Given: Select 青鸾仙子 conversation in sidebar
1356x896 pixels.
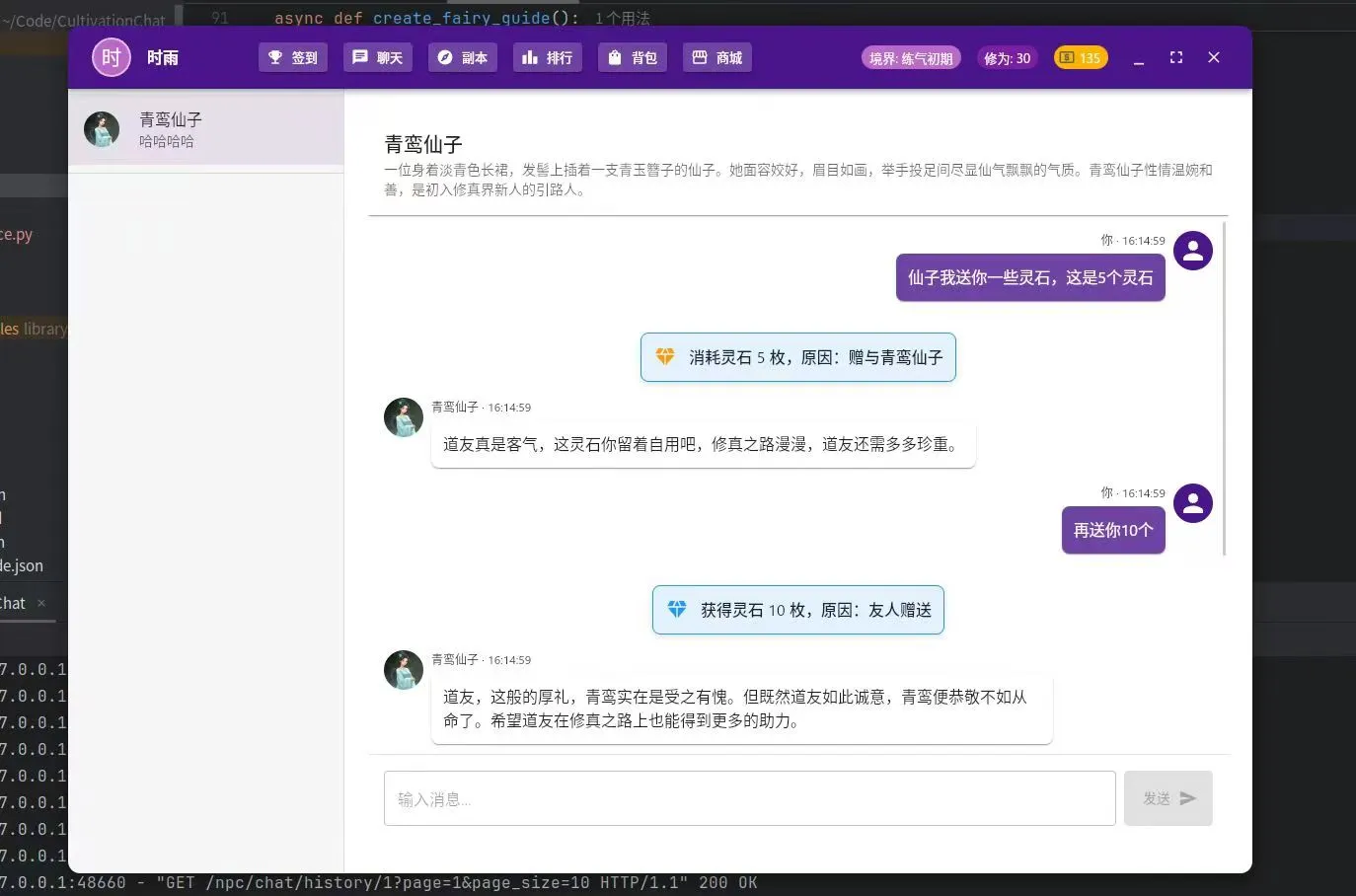Looking at the screenshot, I should point(205,129).
